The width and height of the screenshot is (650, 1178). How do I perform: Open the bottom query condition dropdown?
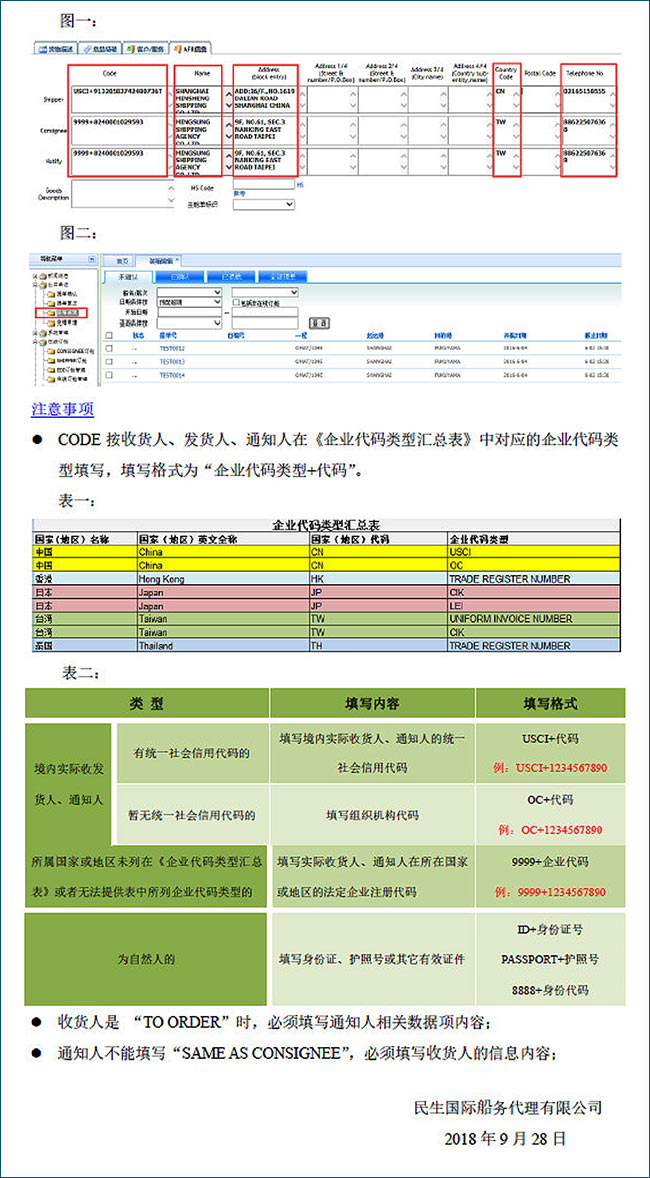[189, 322]
